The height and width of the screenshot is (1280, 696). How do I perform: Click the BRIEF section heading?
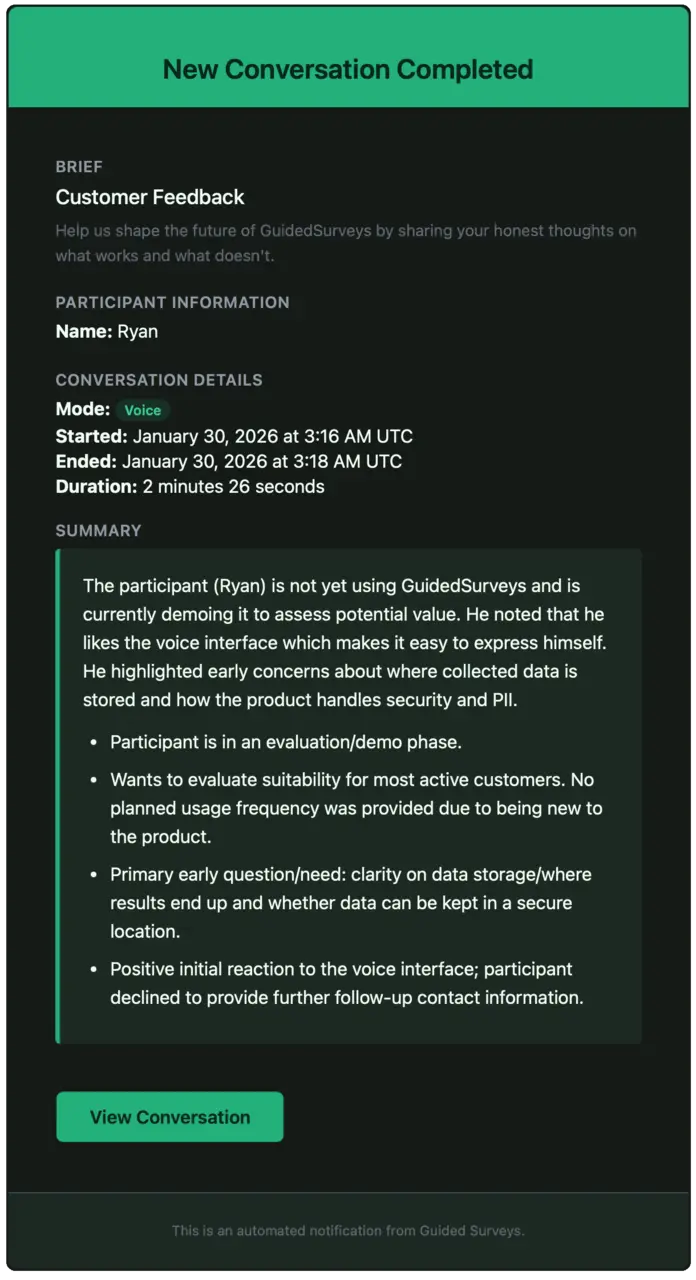tap(79, 166)
